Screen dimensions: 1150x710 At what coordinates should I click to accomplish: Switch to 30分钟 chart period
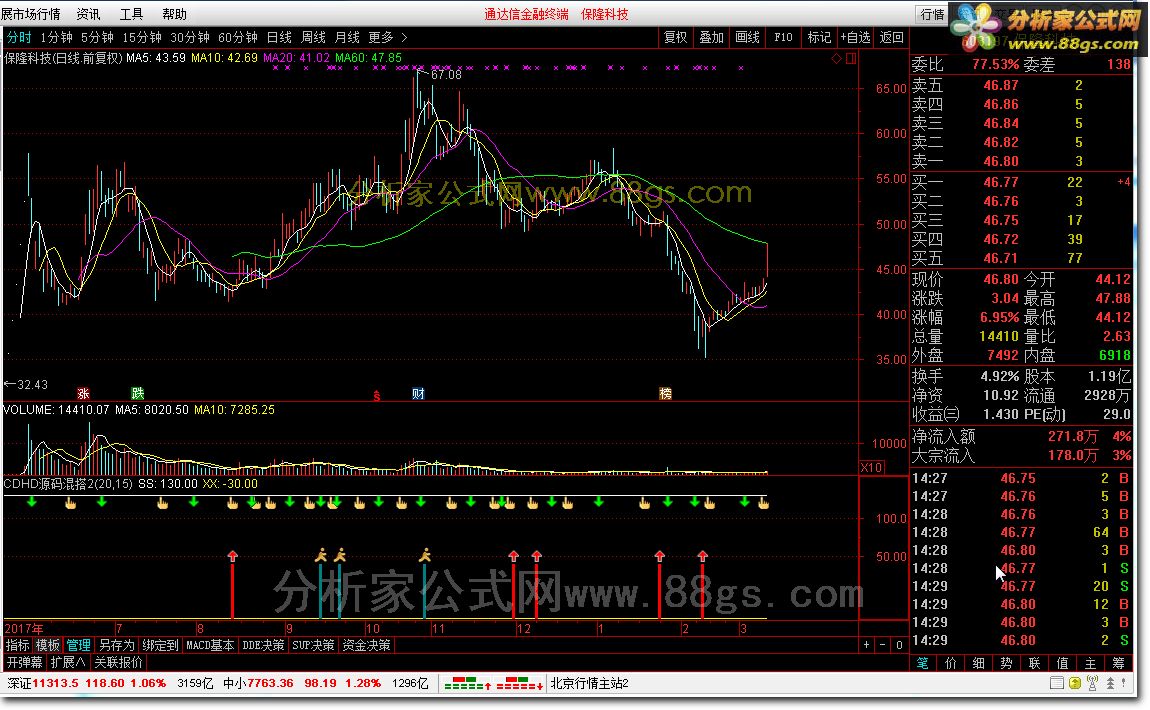190,37
